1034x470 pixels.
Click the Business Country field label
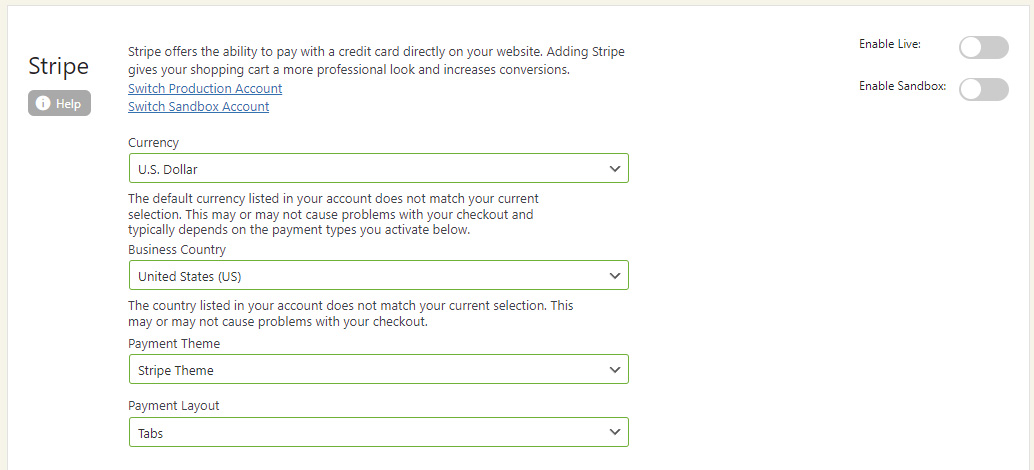(x=177, y=250)
